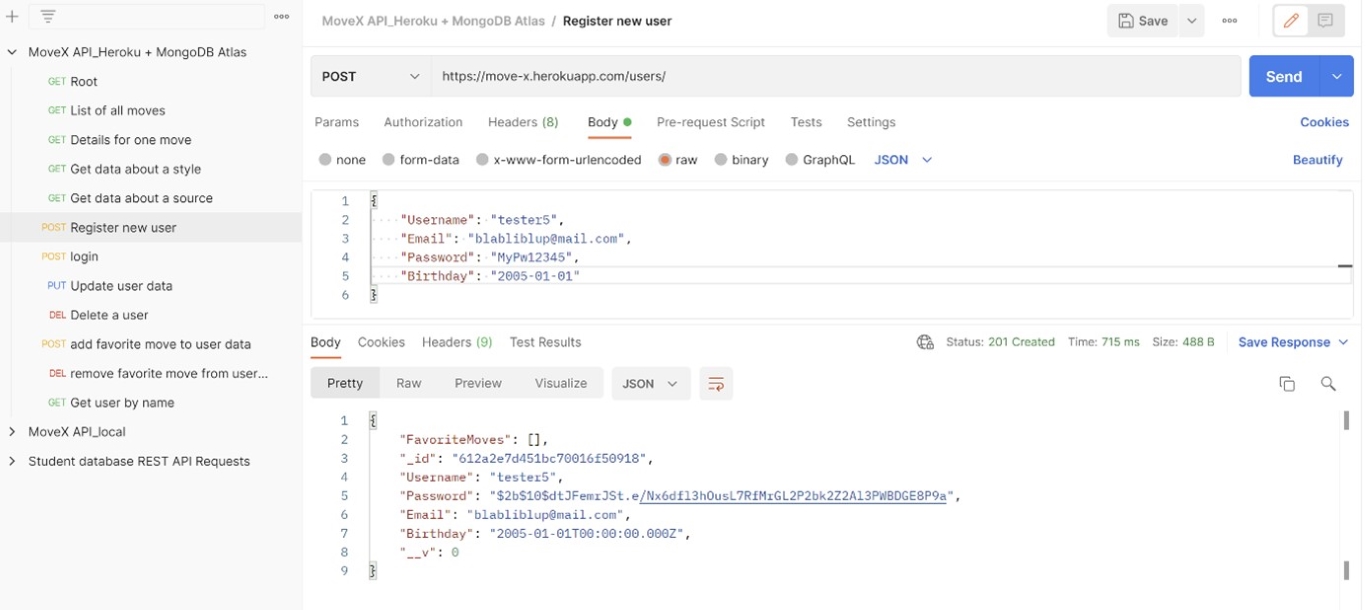Image resolution: width=1366 pixels, height=610 pixels.
Task: Search response with magnifier icon
Action: (1328, 384)
